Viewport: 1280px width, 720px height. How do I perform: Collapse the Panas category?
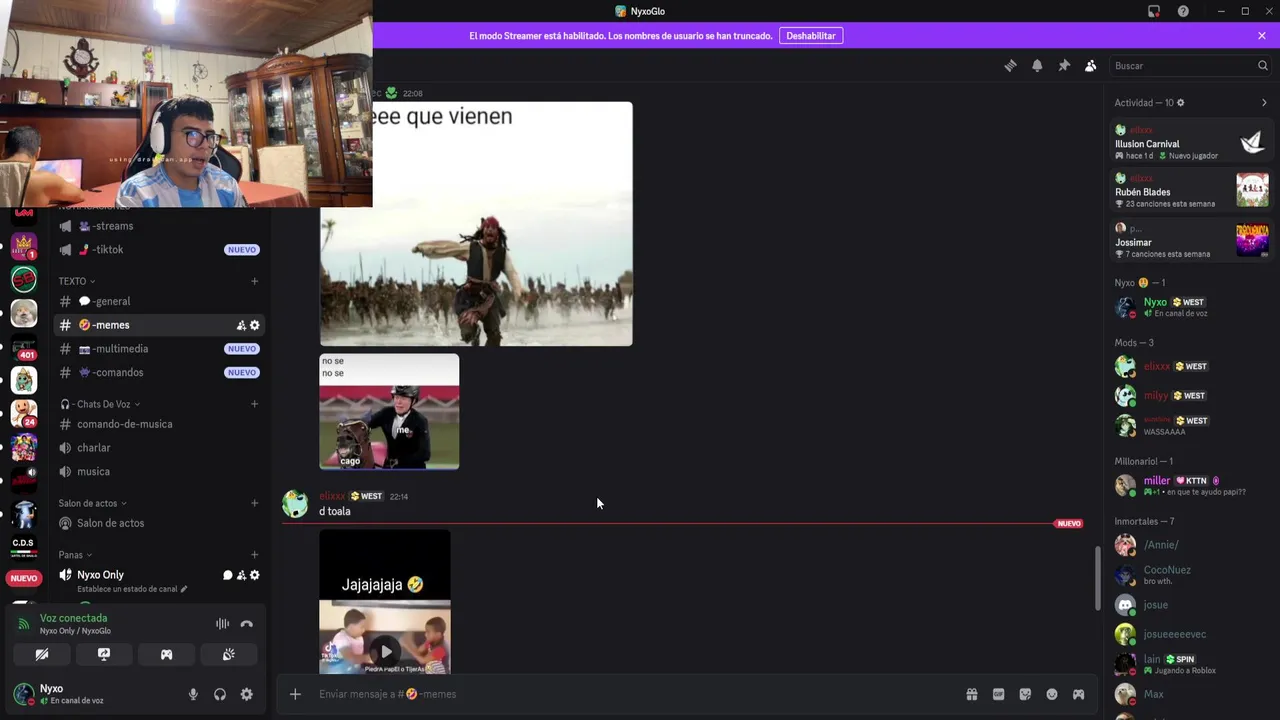point(75,555)
